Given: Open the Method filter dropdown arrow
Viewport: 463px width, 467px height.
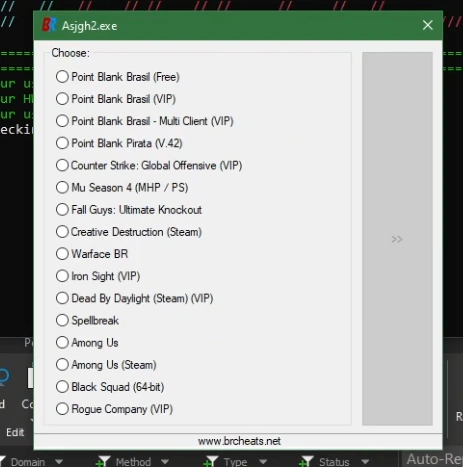Looking at the screenshot, I should 165,462.
